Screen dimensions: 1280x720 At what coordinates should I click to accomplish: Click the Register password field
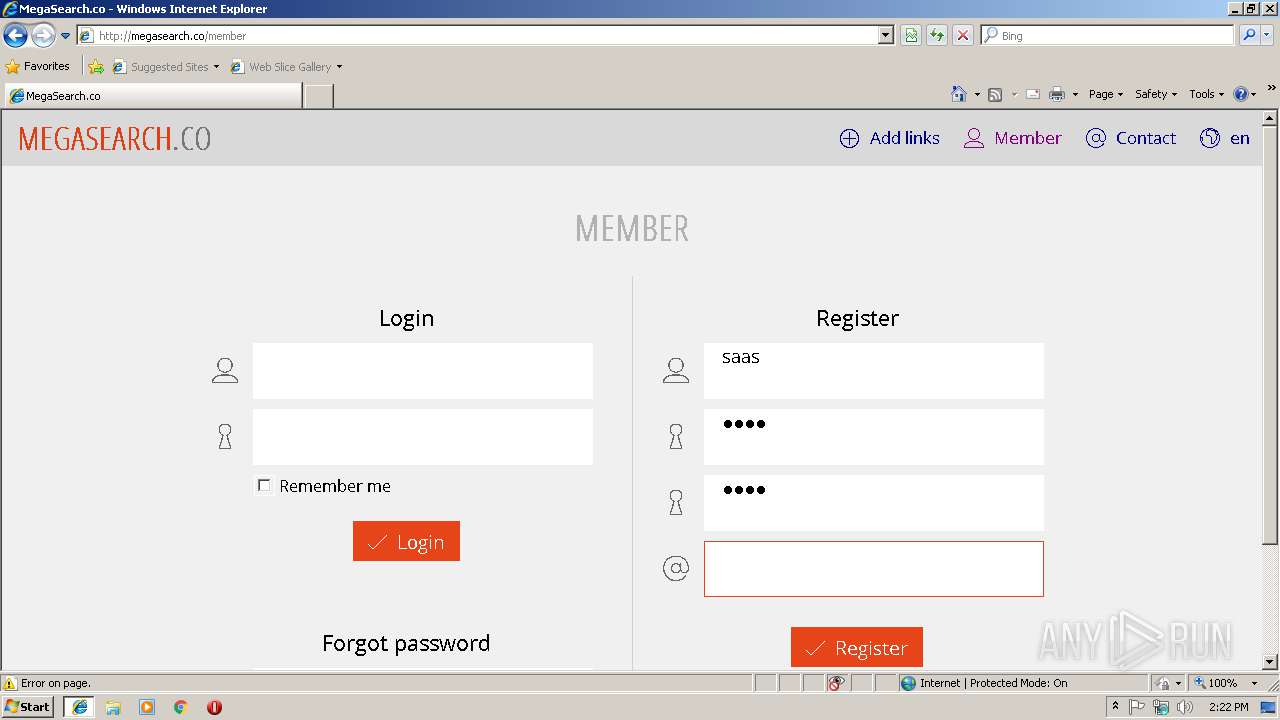[x=873, y=437]
